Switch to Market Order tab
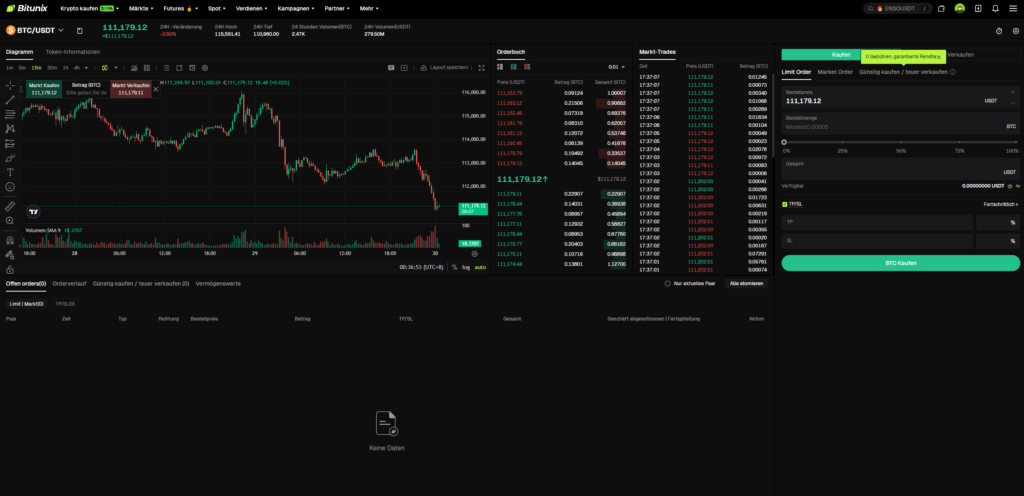 click(835, 72)
